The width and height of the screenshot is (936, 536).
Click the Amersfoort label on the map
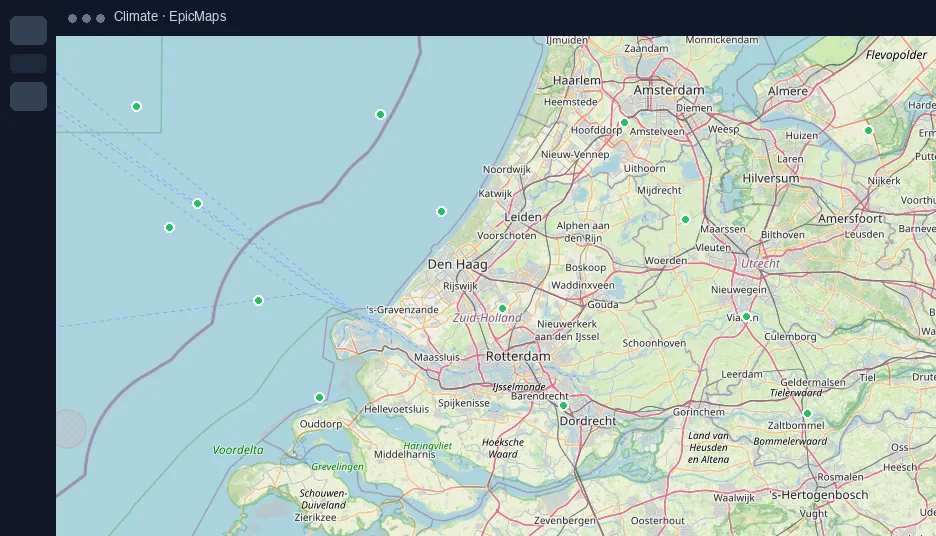[x=850, y=218]
